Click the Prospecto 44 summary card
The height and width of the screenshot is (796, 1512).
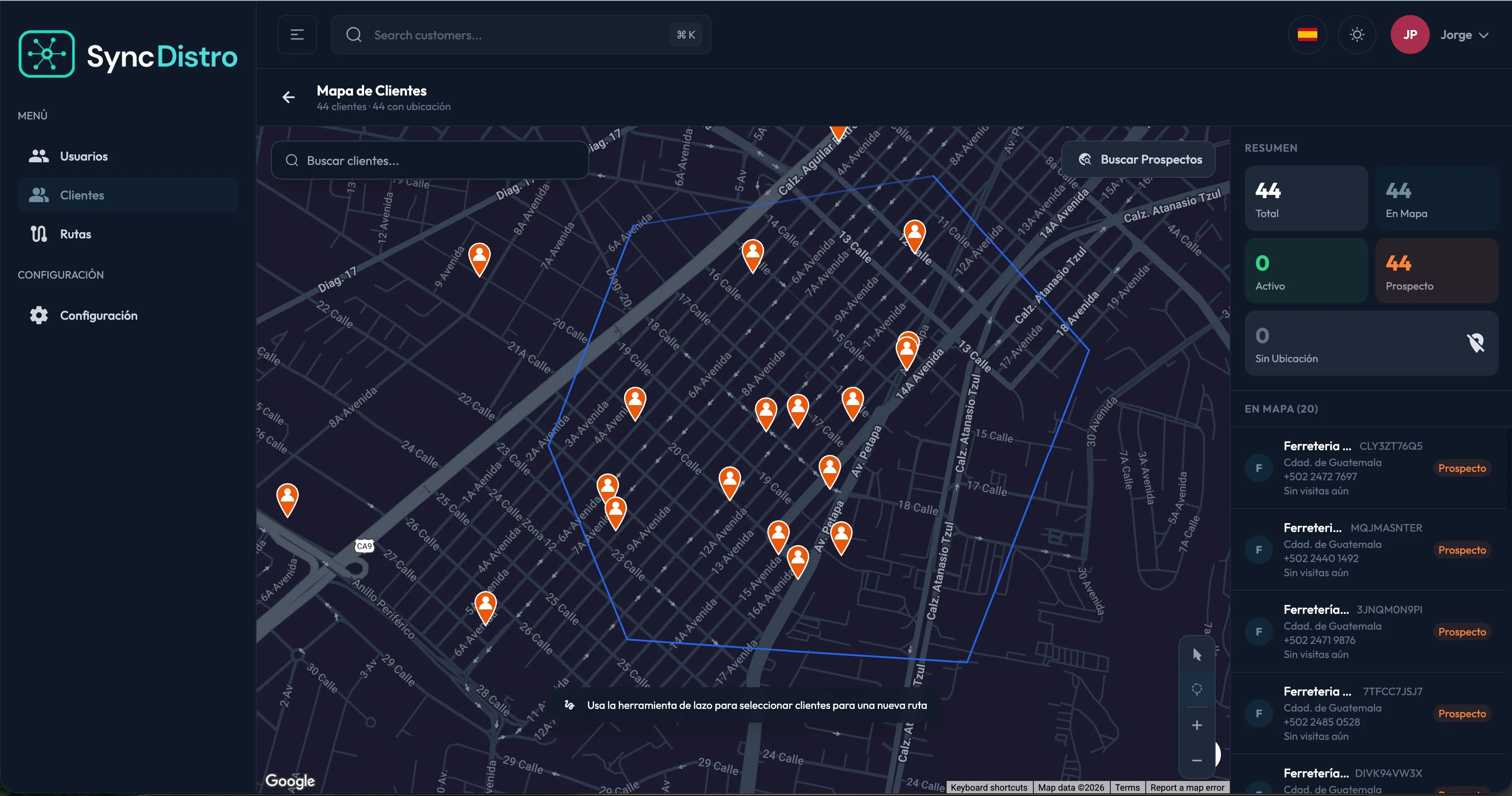tap(1436, 270)
